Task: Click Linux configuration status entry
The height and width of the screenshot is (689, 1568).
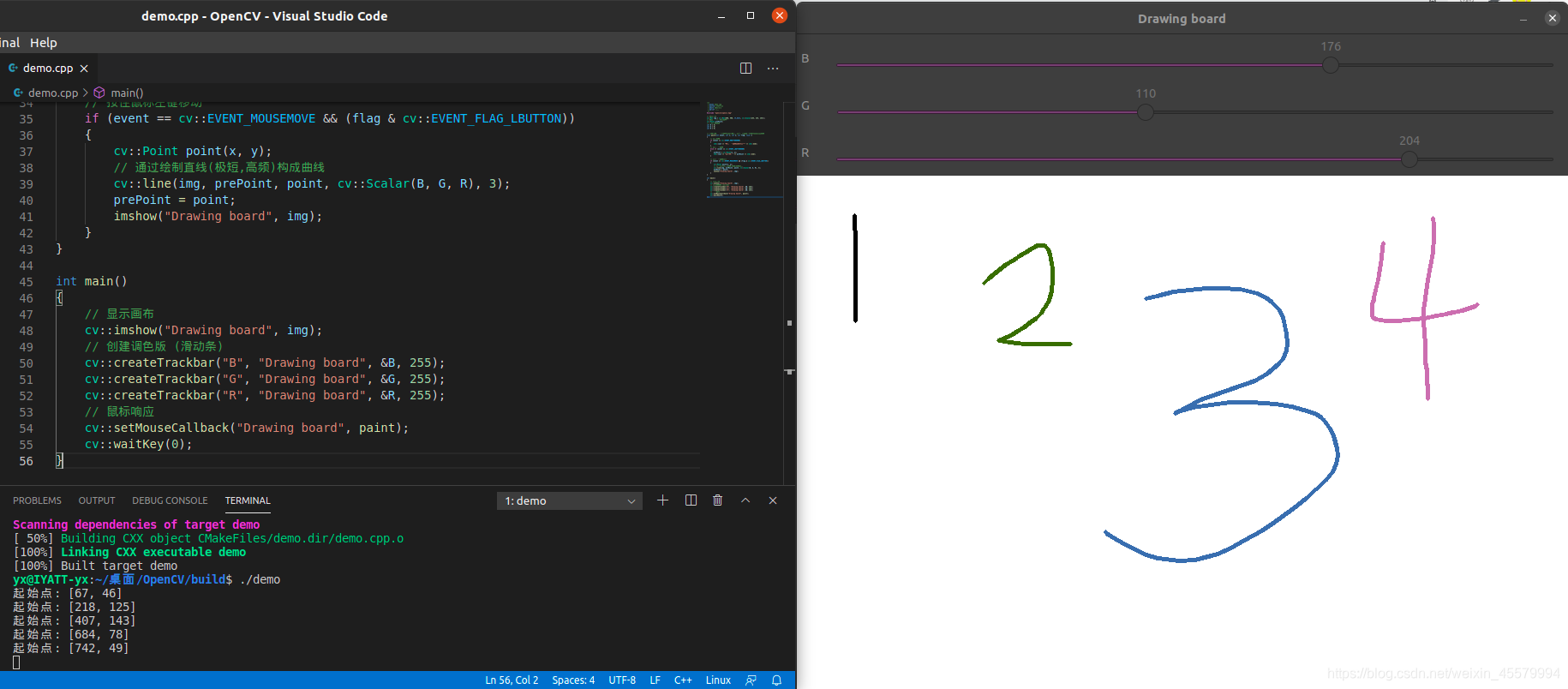Action: [718, 680]
